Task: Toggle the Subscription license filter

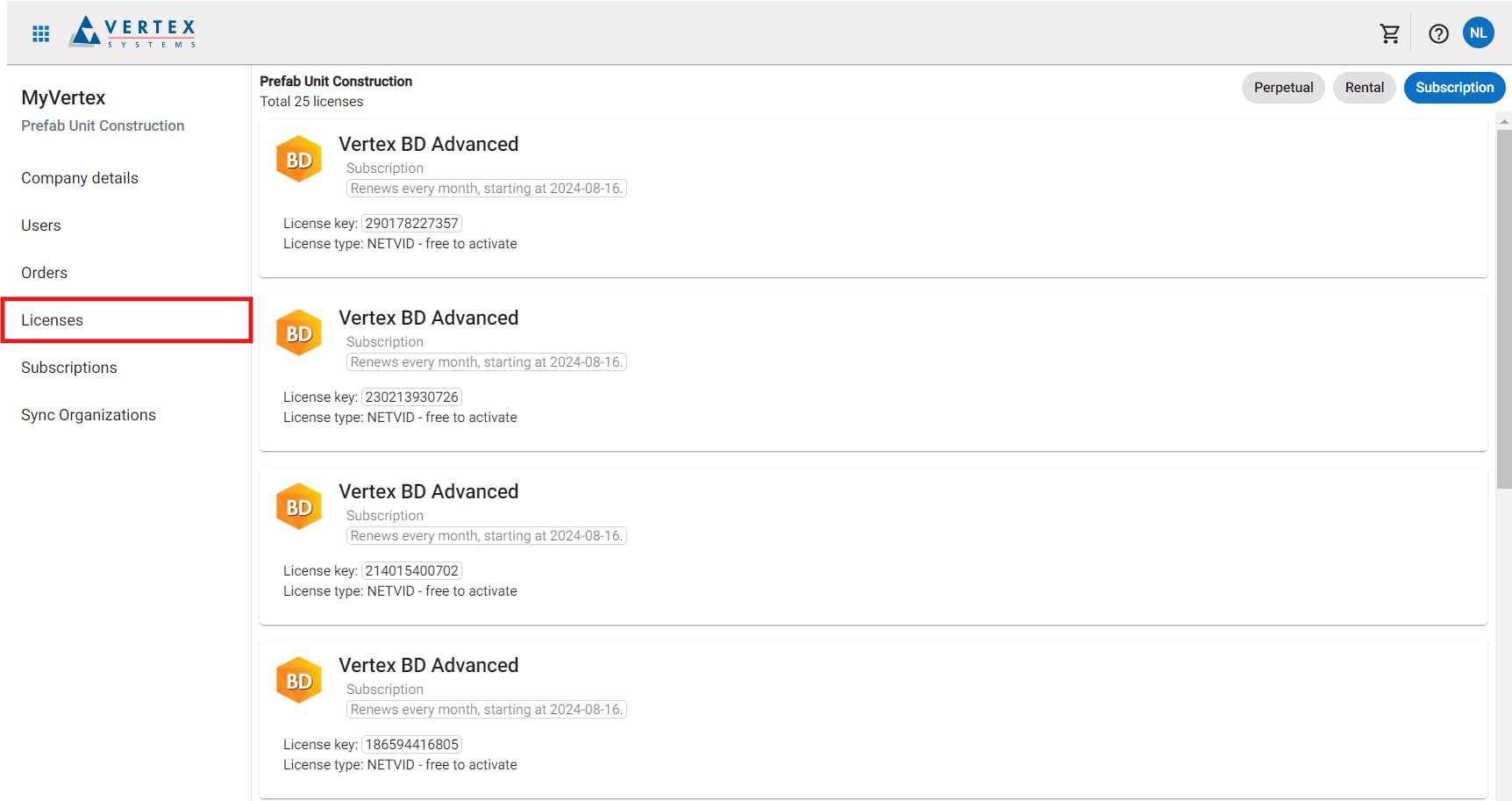Action: click(1454, 88)
